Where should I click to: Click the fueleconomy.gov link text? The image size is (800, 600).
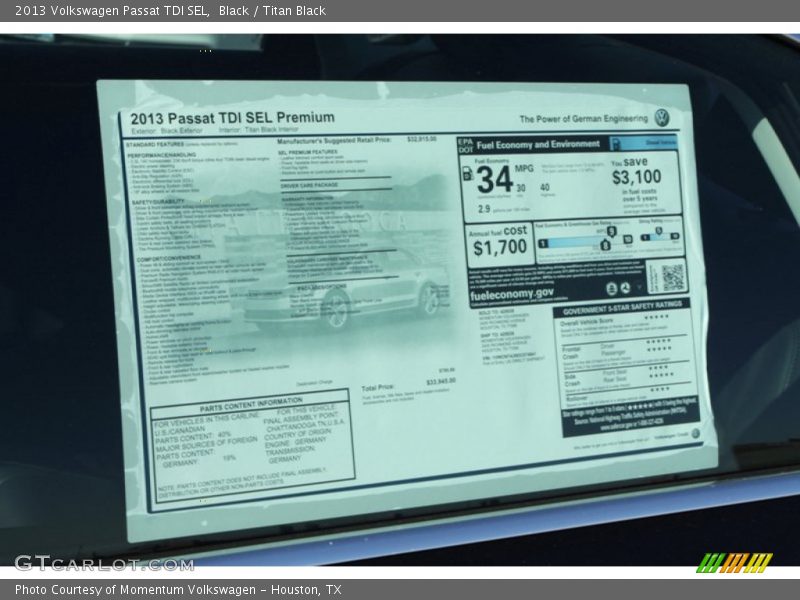[511, 295]
